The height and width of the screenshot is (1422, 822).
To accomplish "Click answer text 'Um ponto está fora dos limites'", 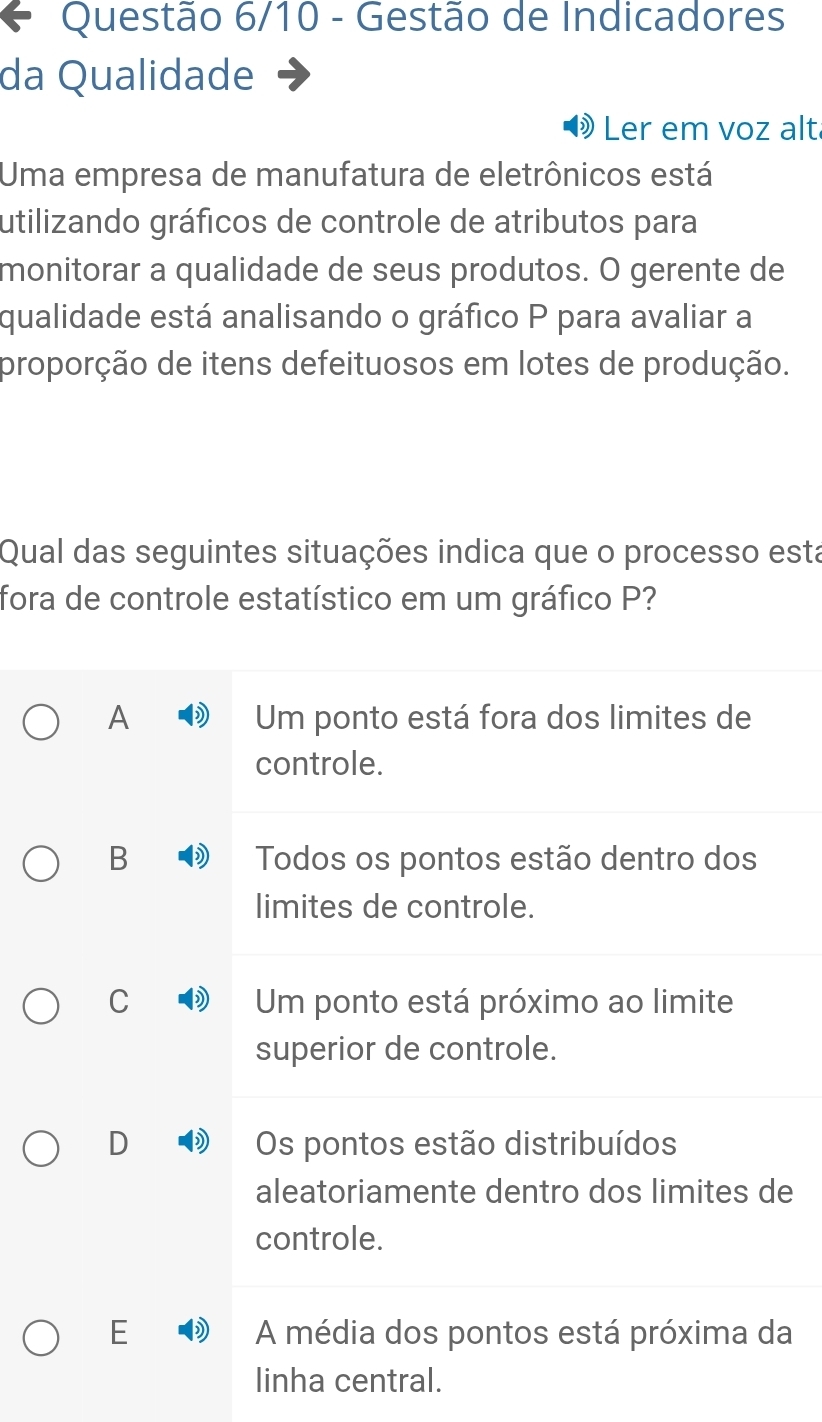I will coord(503,740).
